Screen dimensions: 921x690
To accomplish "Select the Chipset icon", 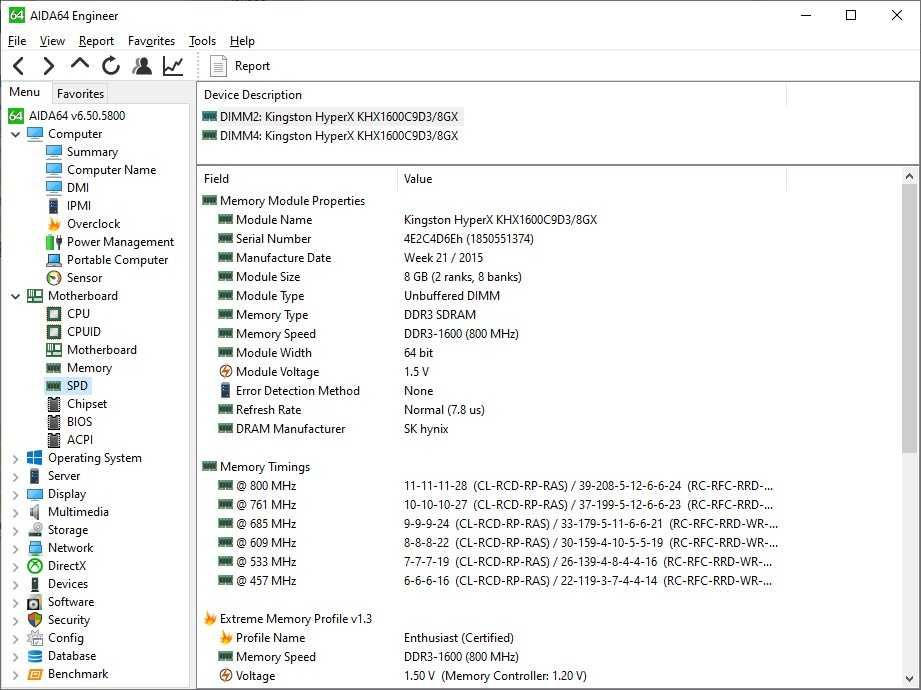I will pos(54,404).
